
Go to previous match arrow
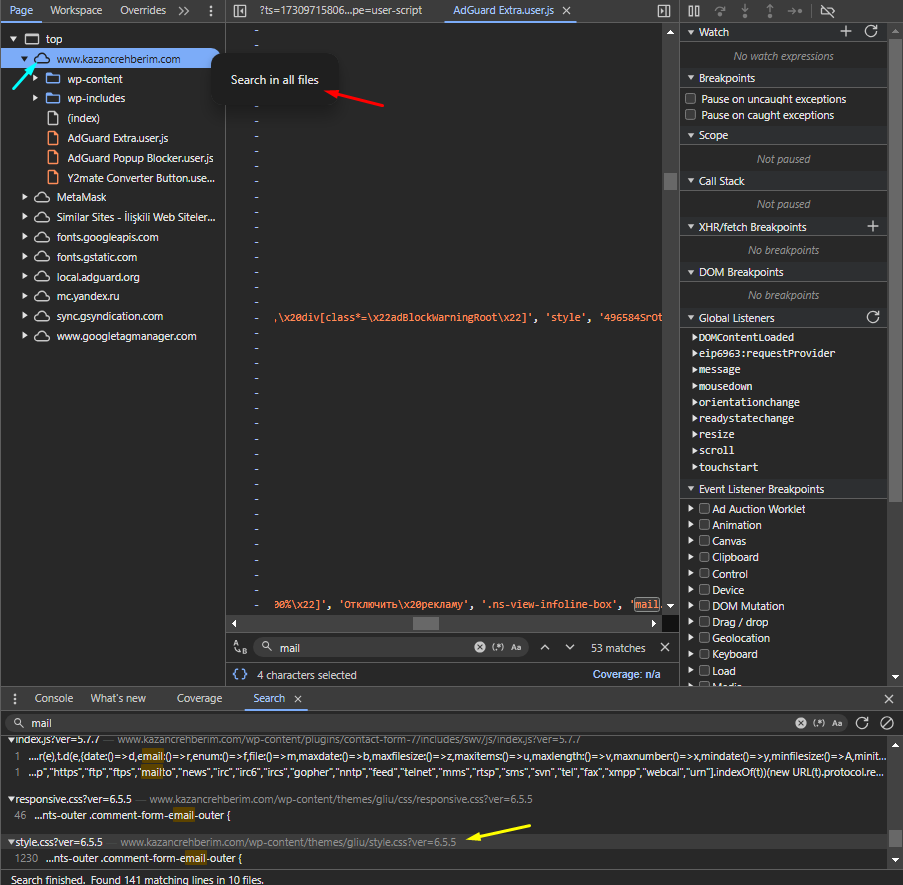(x=545, y=647)
